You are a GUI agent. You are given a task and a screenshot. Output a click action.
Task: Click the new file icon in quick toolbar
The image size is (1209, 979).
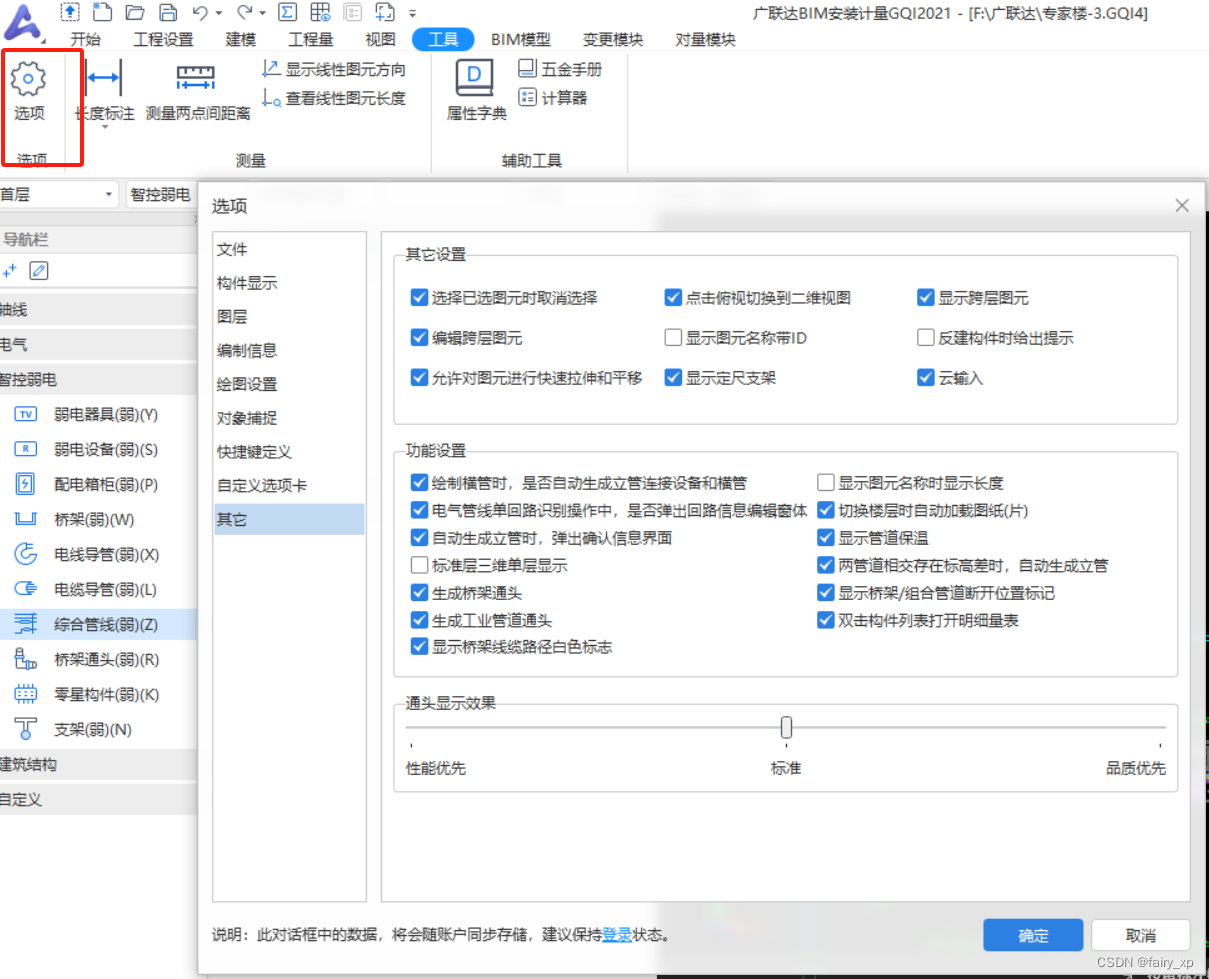[x=102, y=12]
